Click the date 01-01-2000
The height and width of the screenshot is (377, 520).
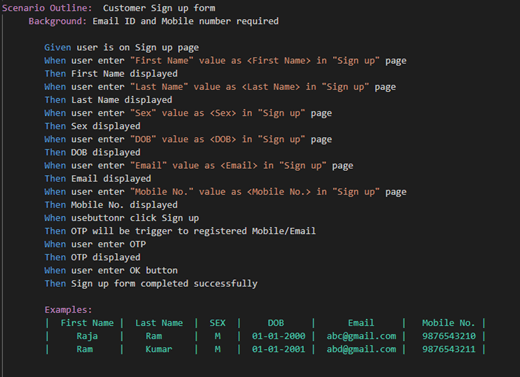pyautogui.click(x=279, y=336)
